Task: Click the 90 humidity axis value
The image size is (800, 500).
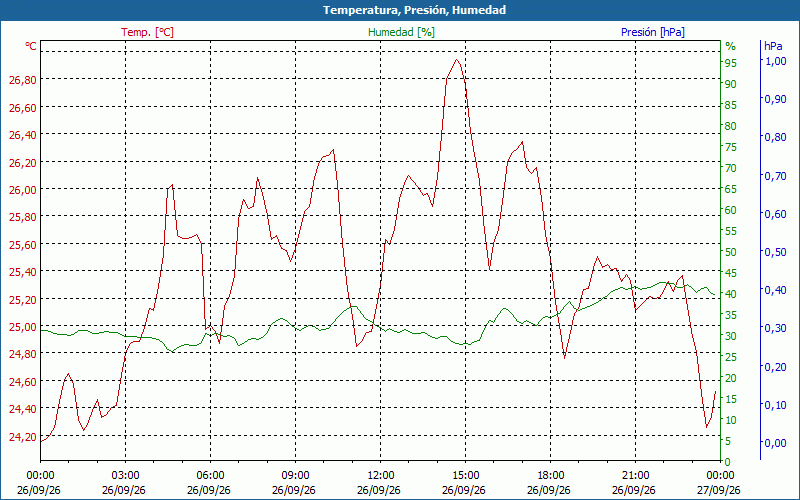Action: tap(731, 84)
